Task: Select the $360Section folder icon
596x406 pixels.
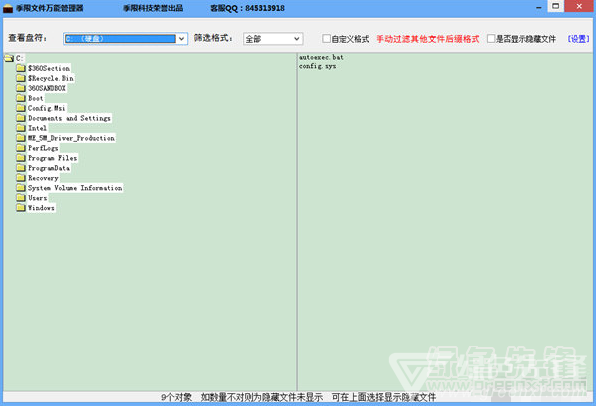Action: [21, 68]
